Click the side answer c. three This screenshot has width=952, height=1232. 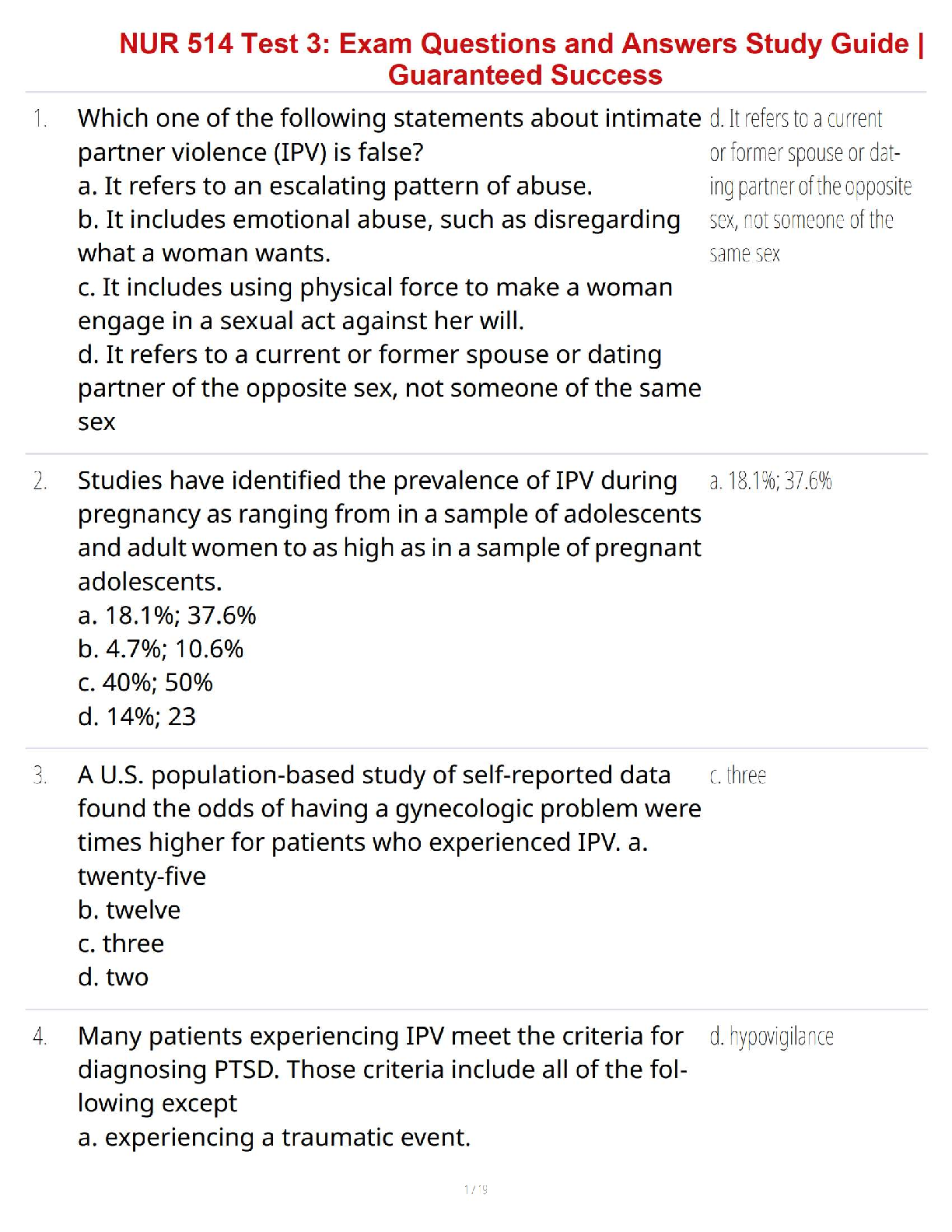pyautogui.click(x=737, y=775)
